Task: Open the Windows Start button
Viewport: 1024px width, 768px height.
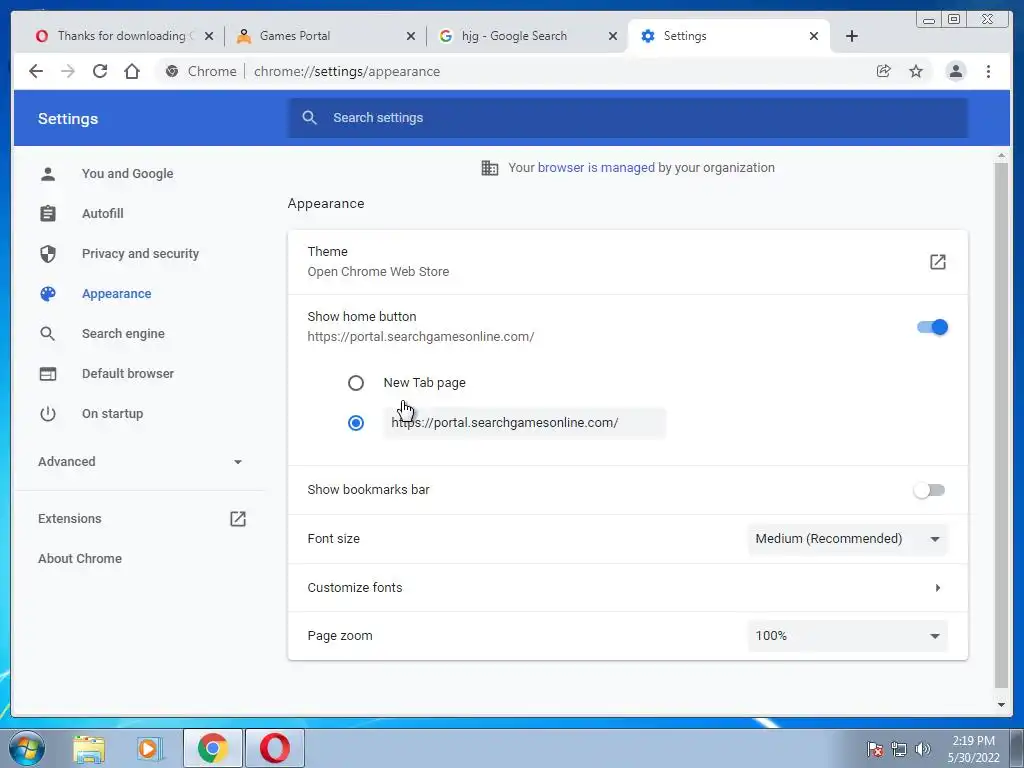Action: click(x=27, y=748)
